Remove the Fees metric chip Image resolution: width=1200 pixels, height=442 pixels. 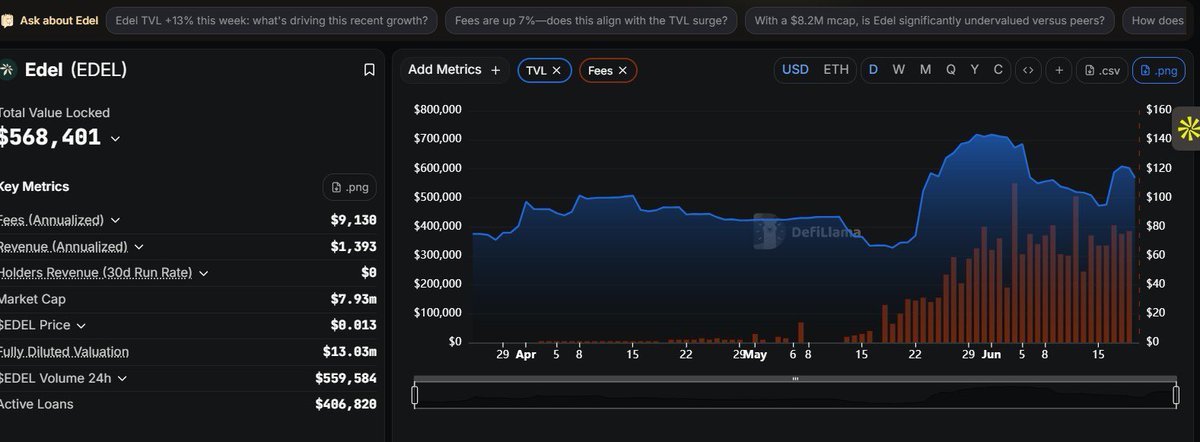pyautogui.click(x=623, y=70)
